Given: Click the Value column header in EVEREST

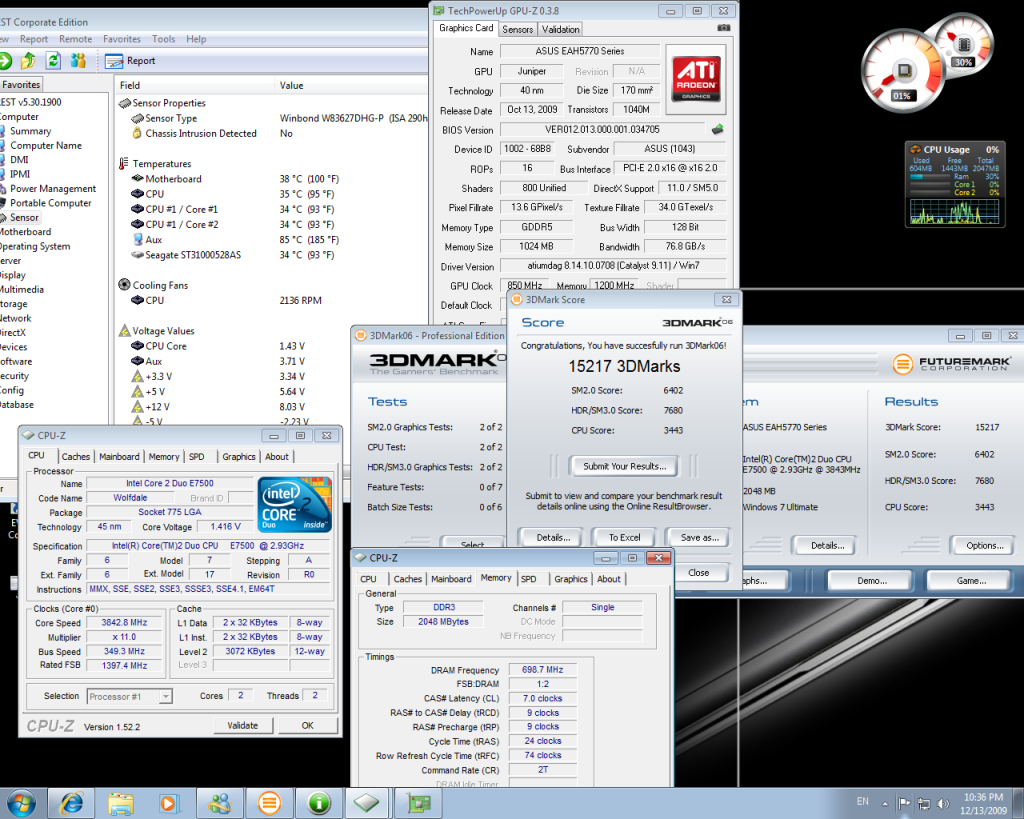Looking at the screenshot, I should [x=291, y=86].
